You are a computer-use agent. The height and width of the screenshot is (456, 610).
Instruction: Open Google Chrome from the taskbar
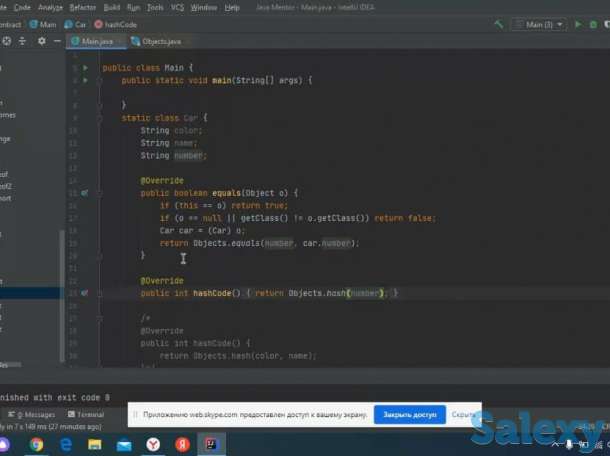pyautogui.click(x=37, y=444)
